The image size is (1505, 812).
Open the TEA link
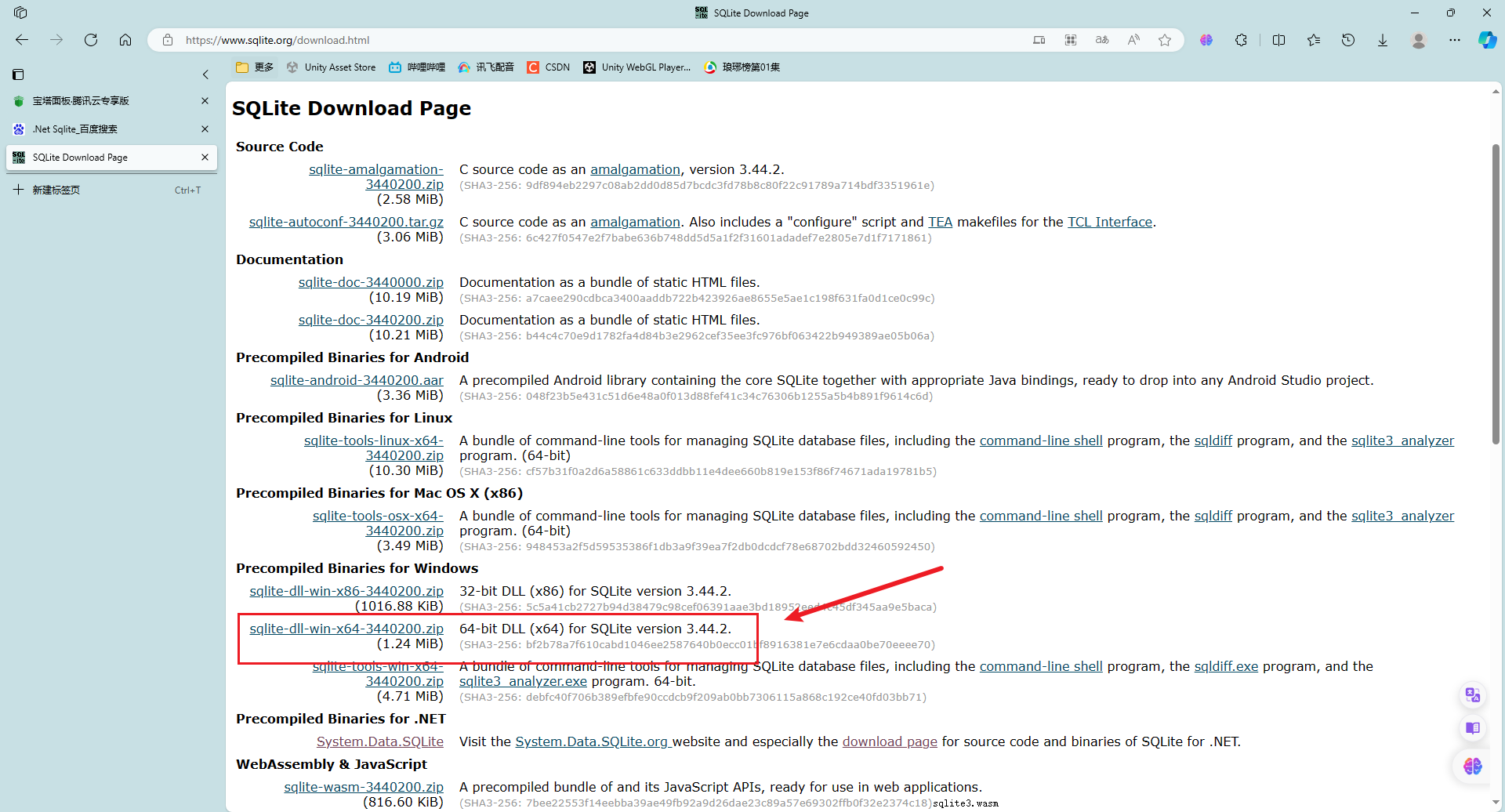tap(940, 222)
